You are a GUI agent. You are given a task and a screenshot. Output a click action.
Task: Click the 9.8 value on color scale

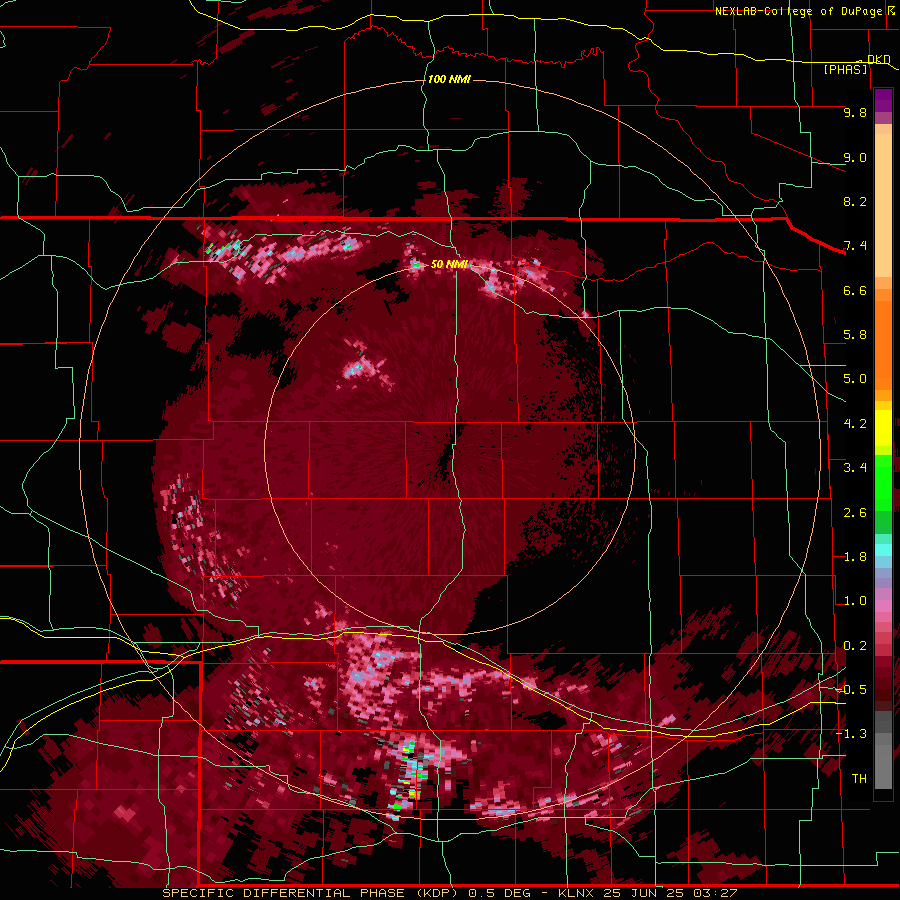coord(855,112)
